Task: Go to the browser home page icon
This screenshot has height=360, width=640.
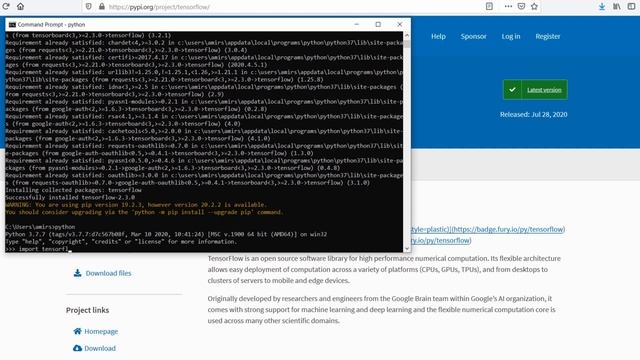Action: coord(20,7)
